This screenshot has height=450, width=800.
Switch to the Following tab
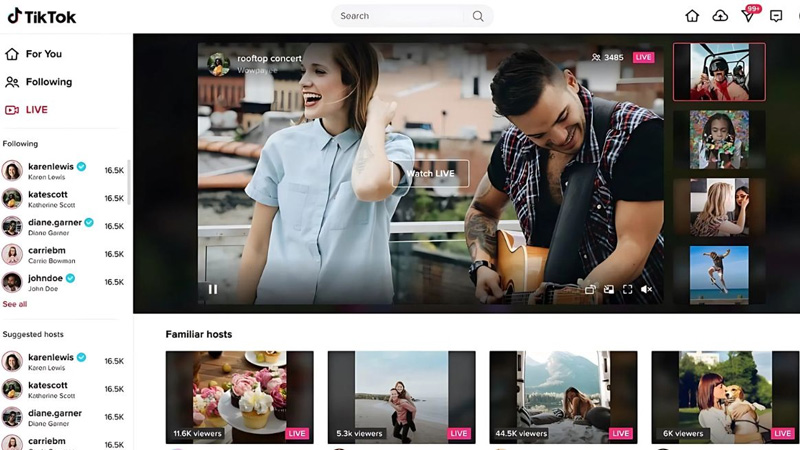coord(48,82)
